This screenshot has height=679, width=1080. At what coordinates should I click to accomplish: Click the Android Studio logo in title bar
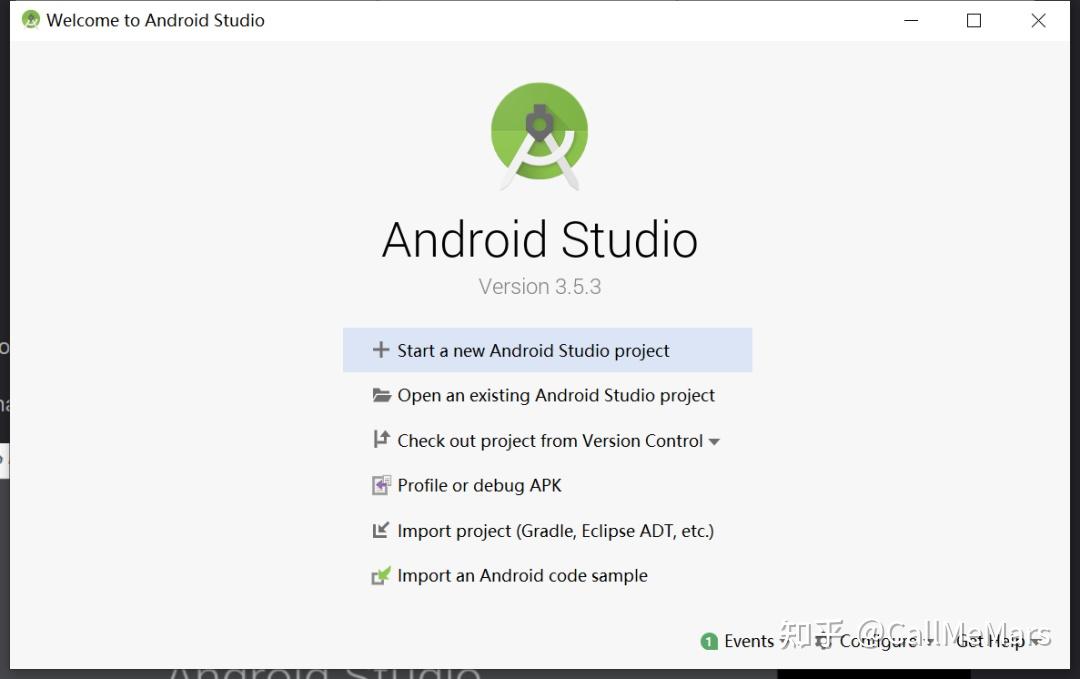tap(31, 20)
